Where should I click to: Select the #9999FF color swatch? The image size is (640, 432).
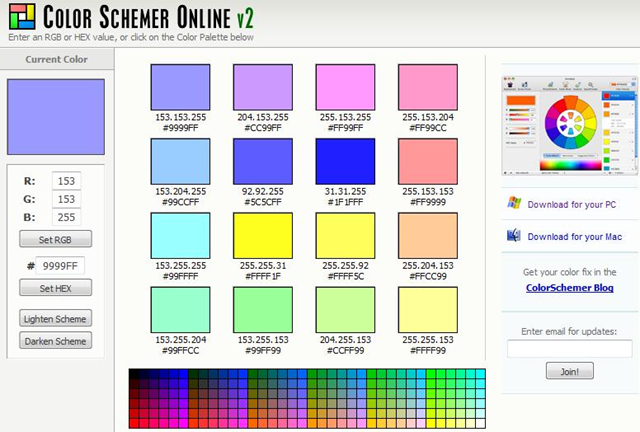coord(180,87)
